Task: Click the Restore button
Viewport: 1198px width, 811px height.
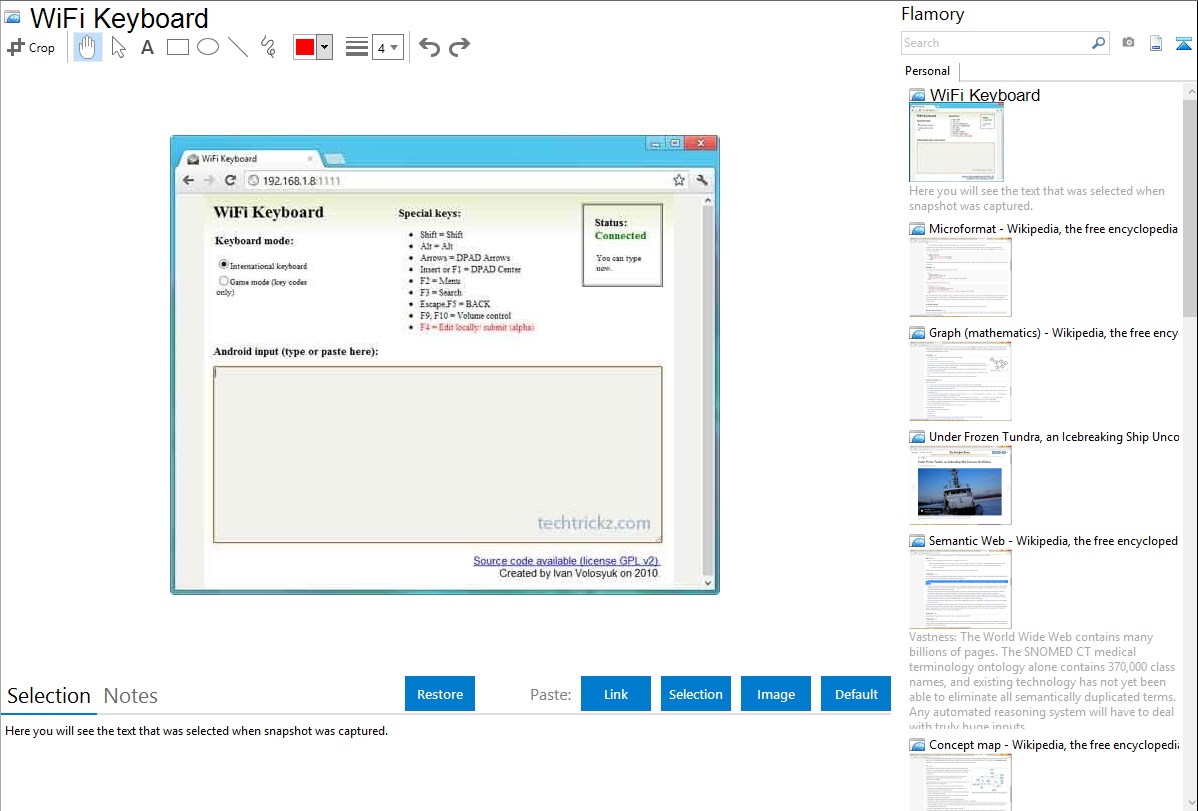Action: [440, 694]
